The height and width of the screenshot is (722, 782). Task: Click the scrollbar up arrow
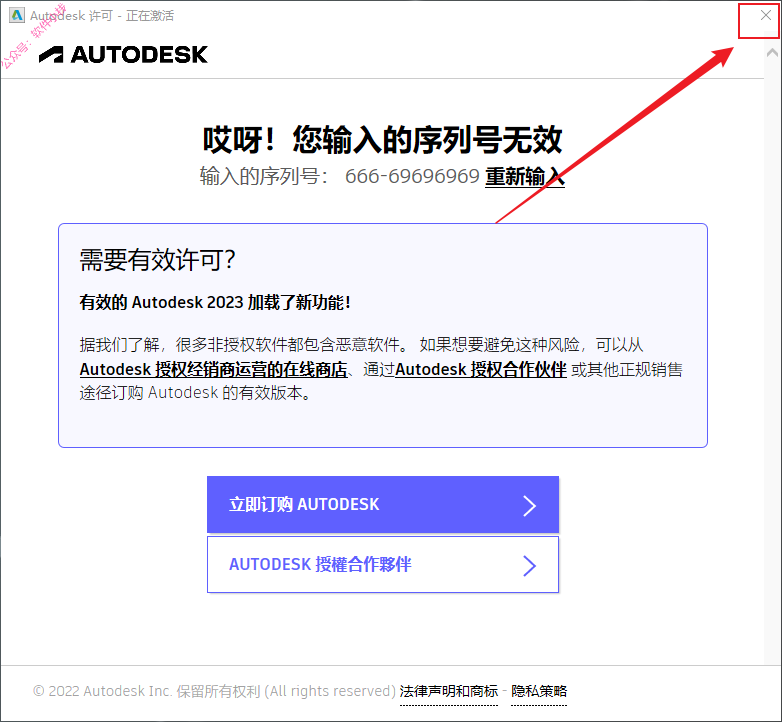click(772, 52)
